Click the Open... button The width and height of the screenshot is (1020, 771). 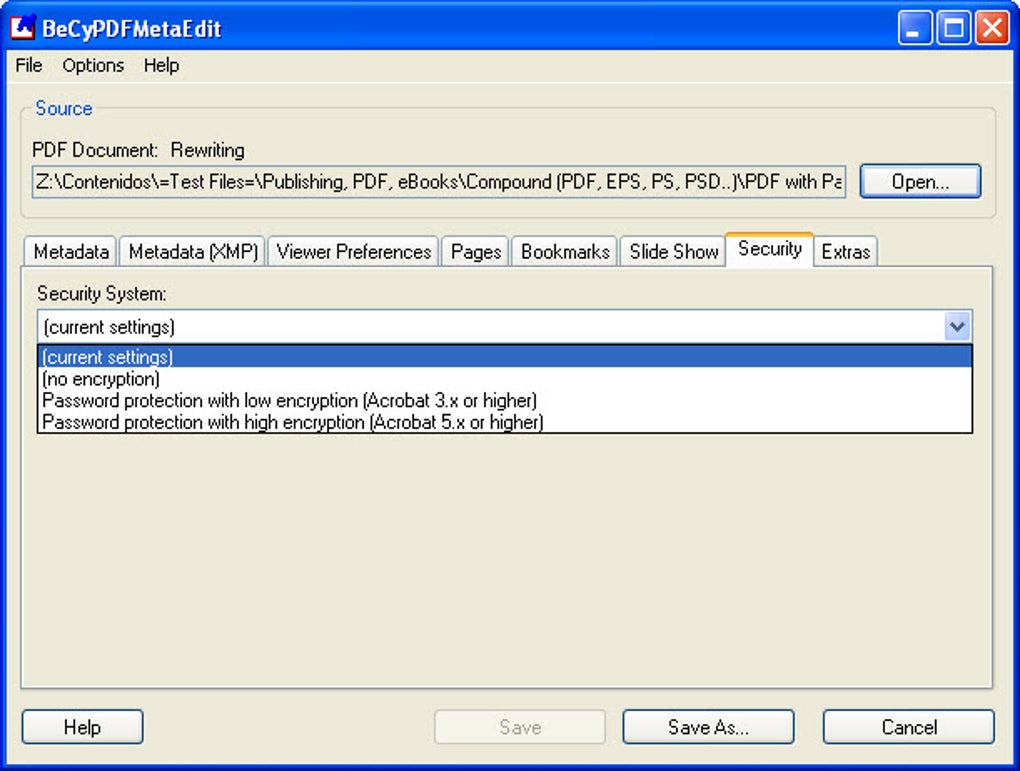point(920,182)
